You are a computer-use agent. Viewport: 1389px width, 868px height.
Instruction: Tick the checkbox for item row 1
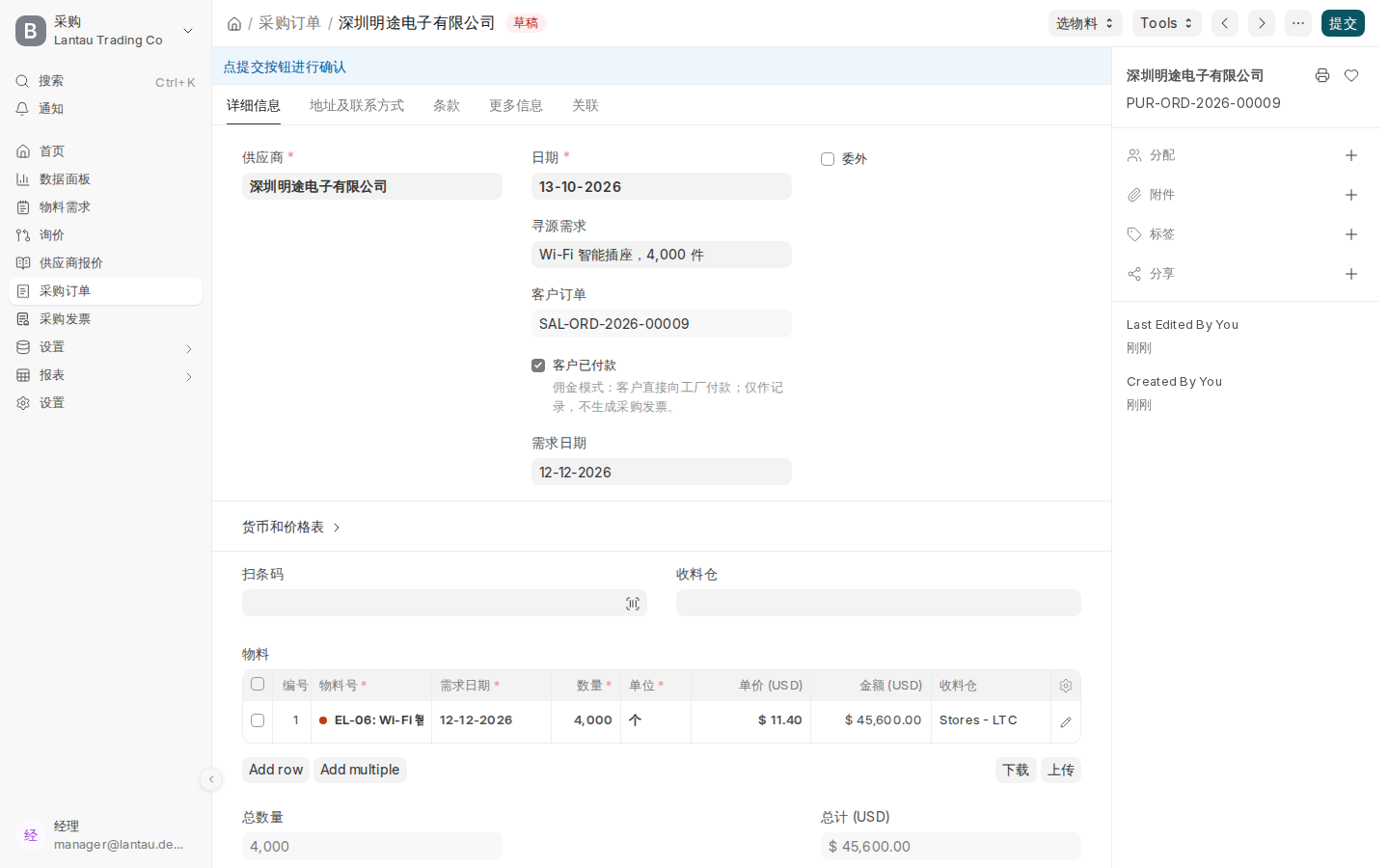click(x=258, y=720)
